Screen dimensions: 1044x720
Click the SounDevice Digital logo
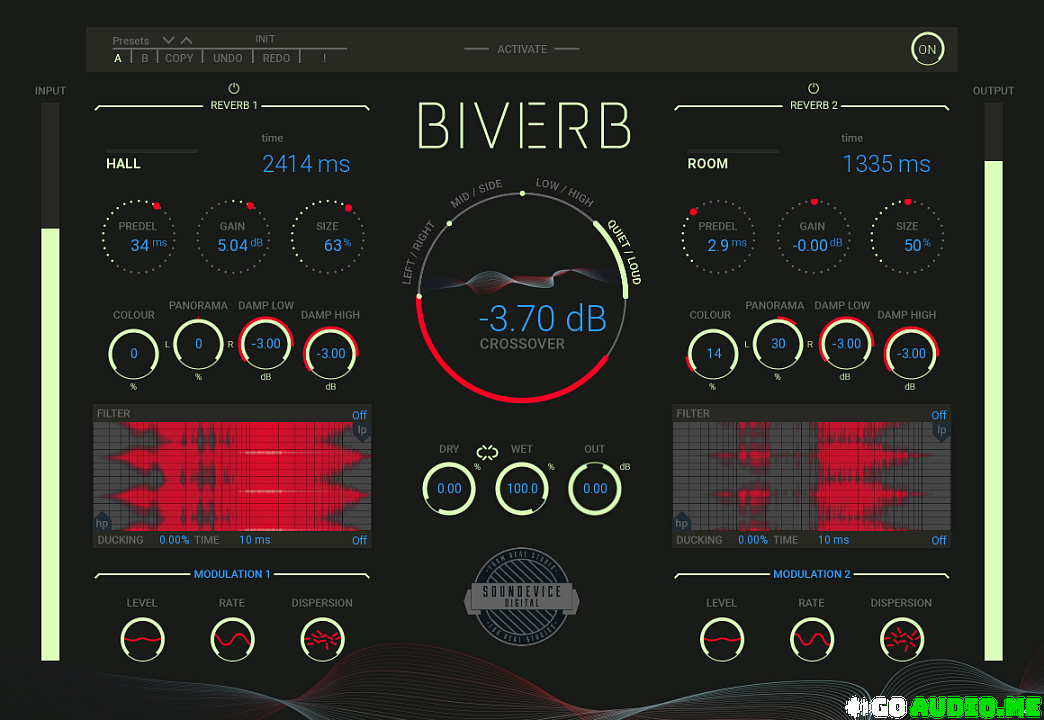coord(522,597)
